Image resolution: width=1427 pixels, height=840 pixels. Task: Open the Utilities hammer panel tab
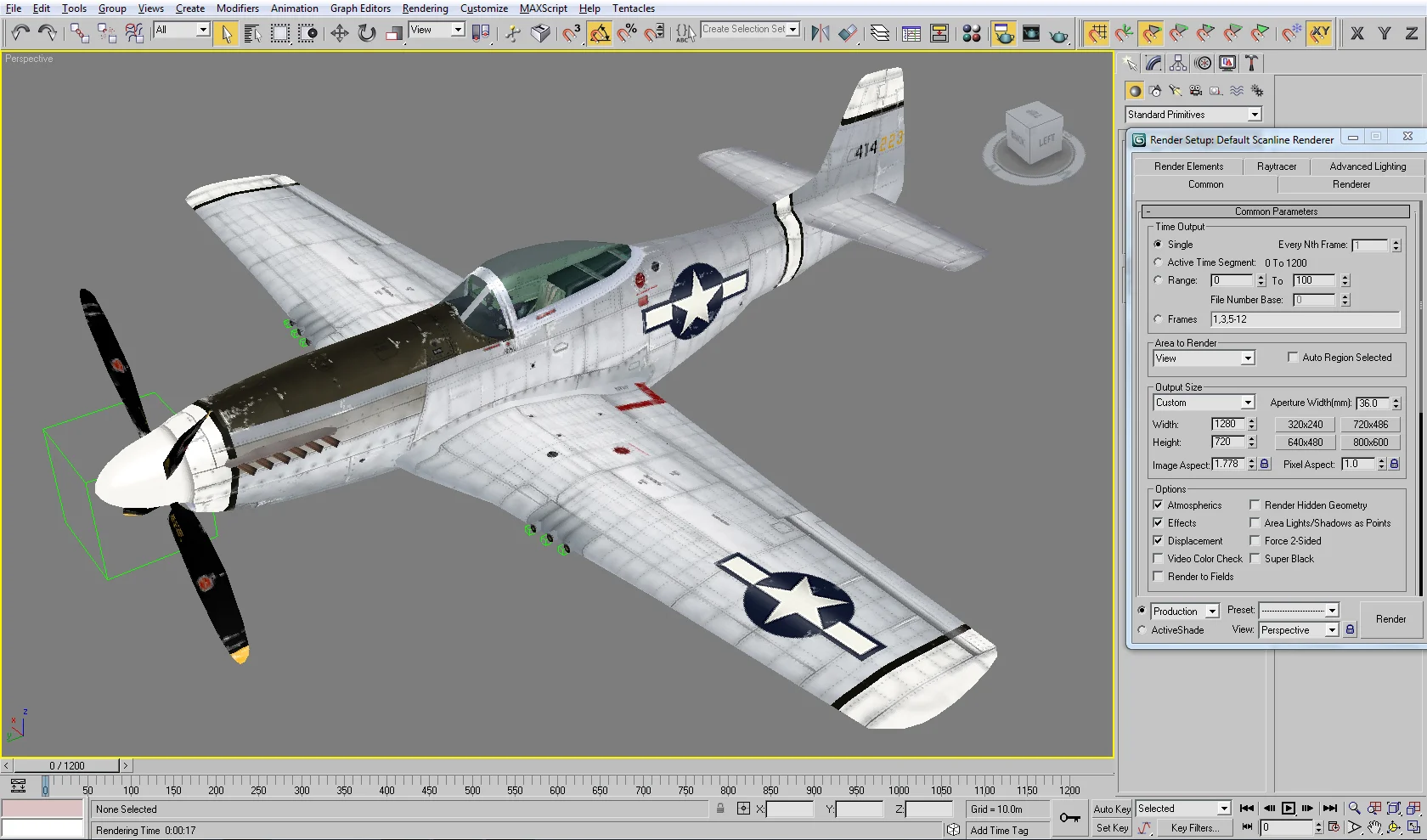tap(1251, 64)
